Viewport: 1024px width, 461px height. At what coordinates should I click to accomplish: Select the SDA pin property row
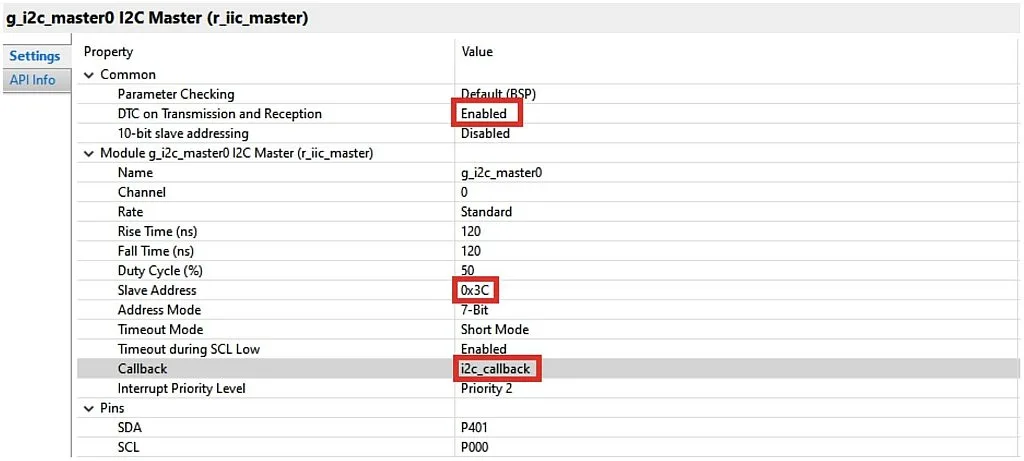coord(130,428)
